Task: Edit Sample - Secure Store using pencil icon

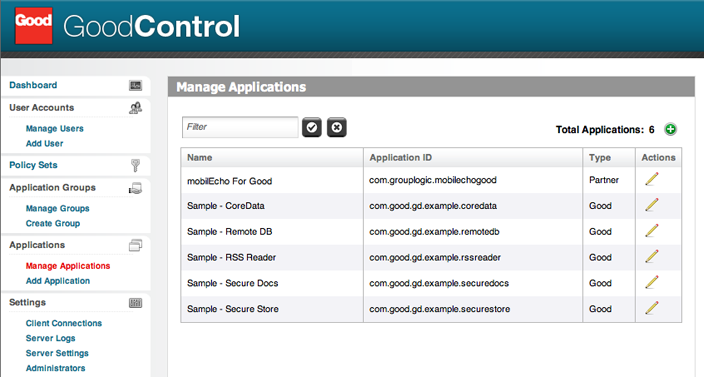Action: 651,308
